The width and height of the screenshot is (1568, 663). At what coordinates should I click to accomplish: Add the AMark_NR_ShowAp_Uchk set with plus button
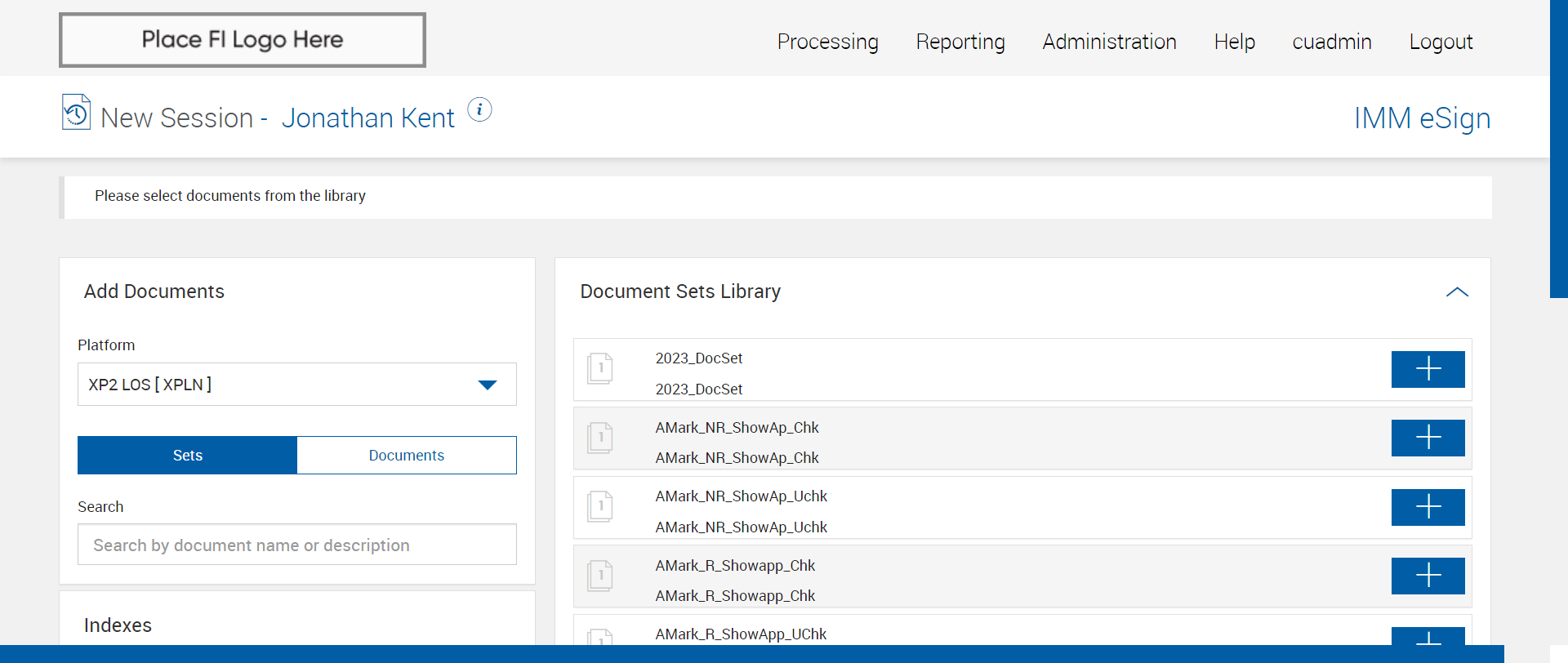[x=1427, y=507]
